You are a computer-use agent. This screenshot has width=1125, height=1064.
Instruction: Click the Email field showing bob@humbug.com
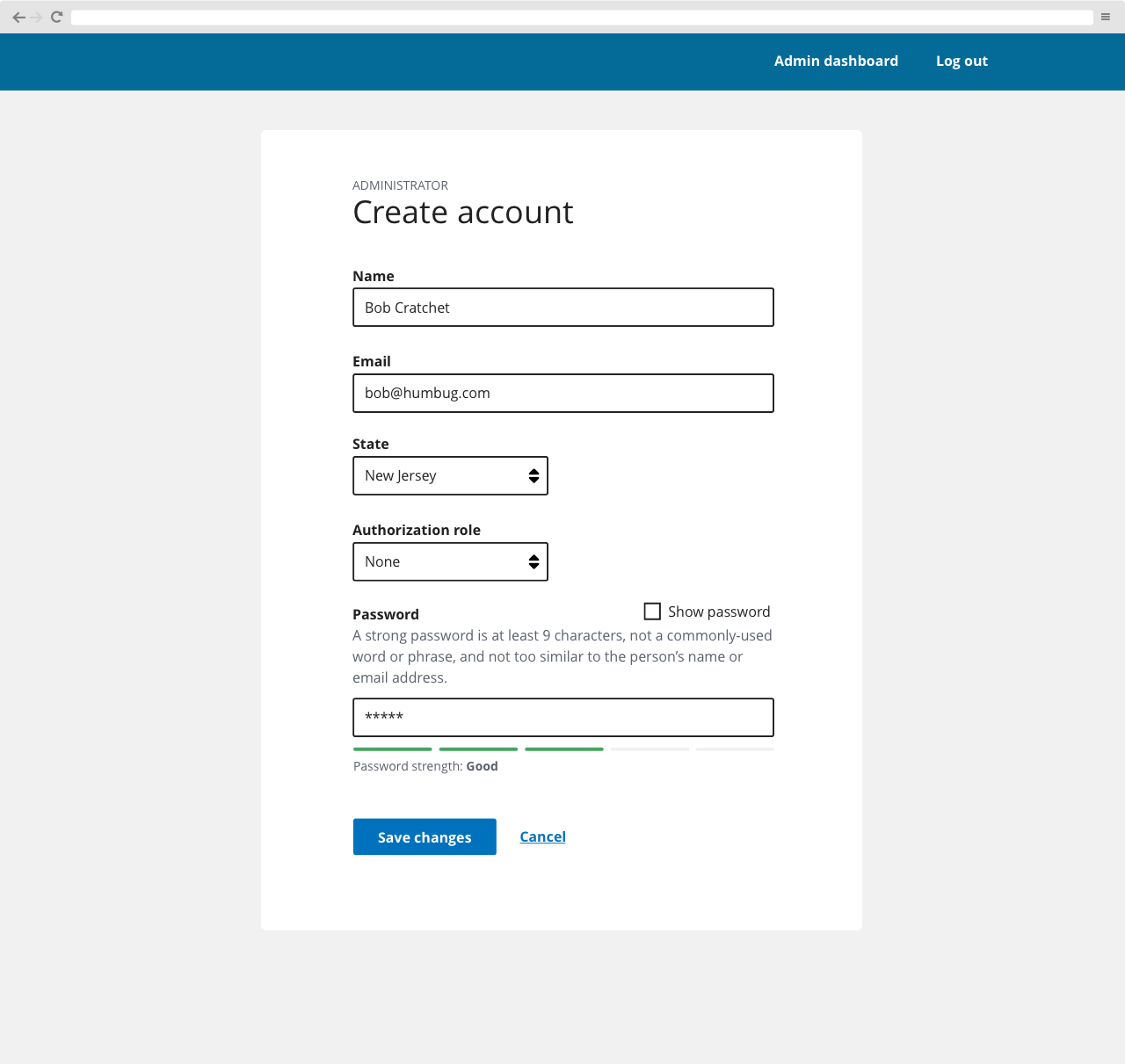pyautogui.click(x=562, y=393)
